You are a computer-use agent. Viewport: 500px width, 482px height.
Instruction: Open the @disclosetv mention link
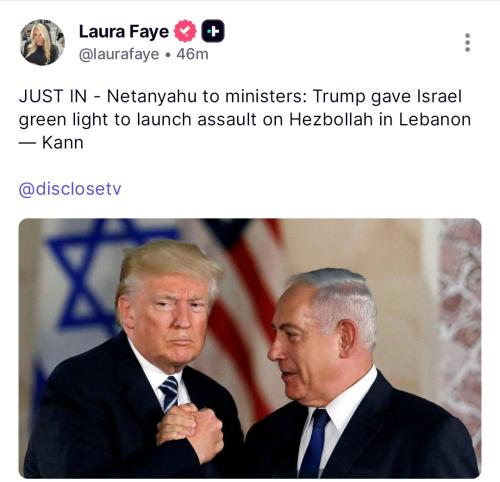point(70,189)
